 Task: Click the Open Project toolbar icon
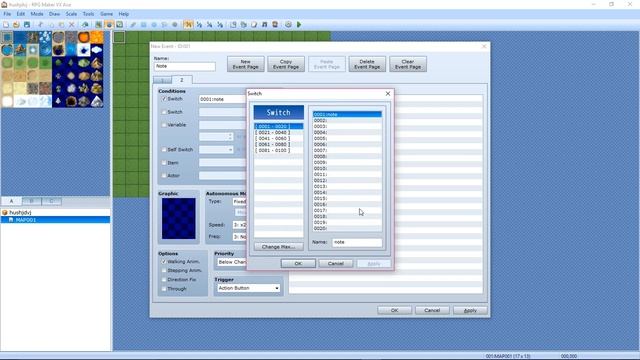coord(16,25)
